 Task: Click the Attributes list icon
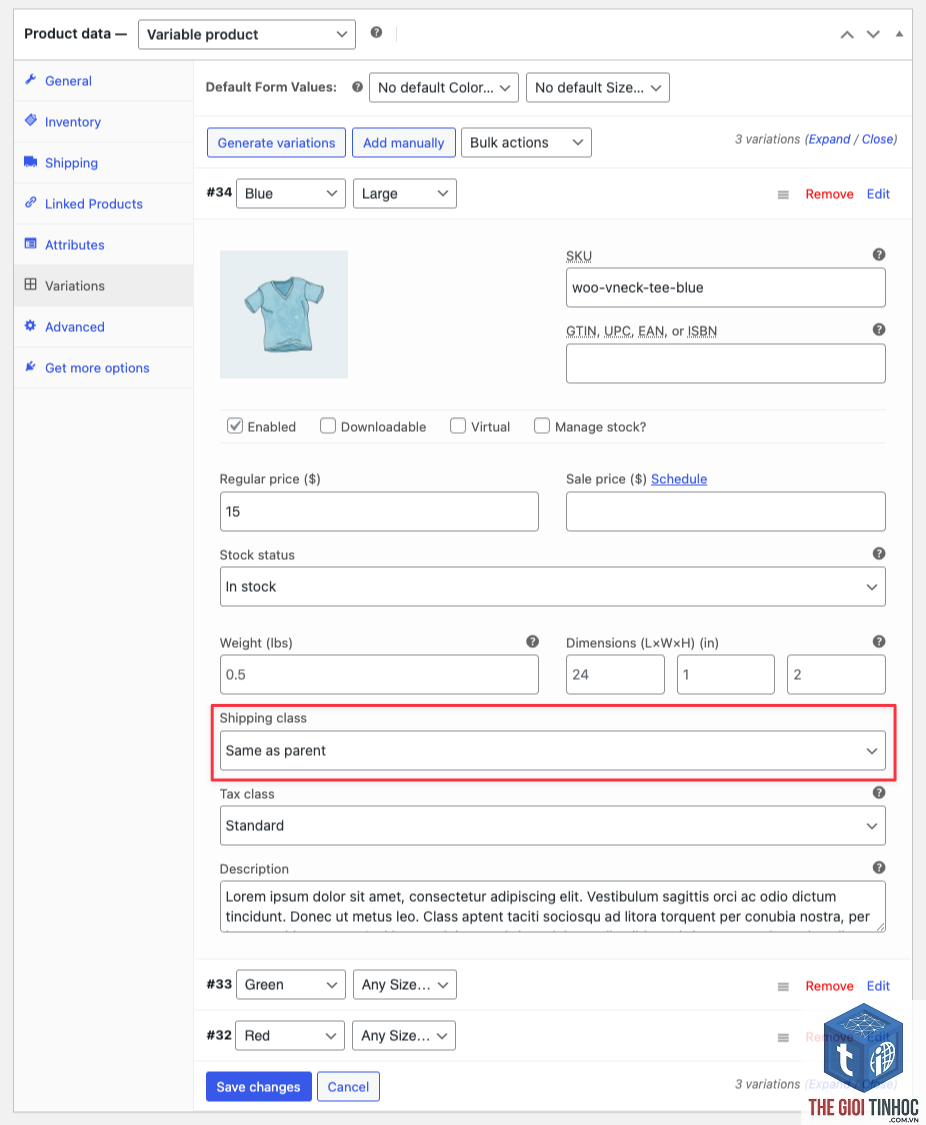click(30, 243)
